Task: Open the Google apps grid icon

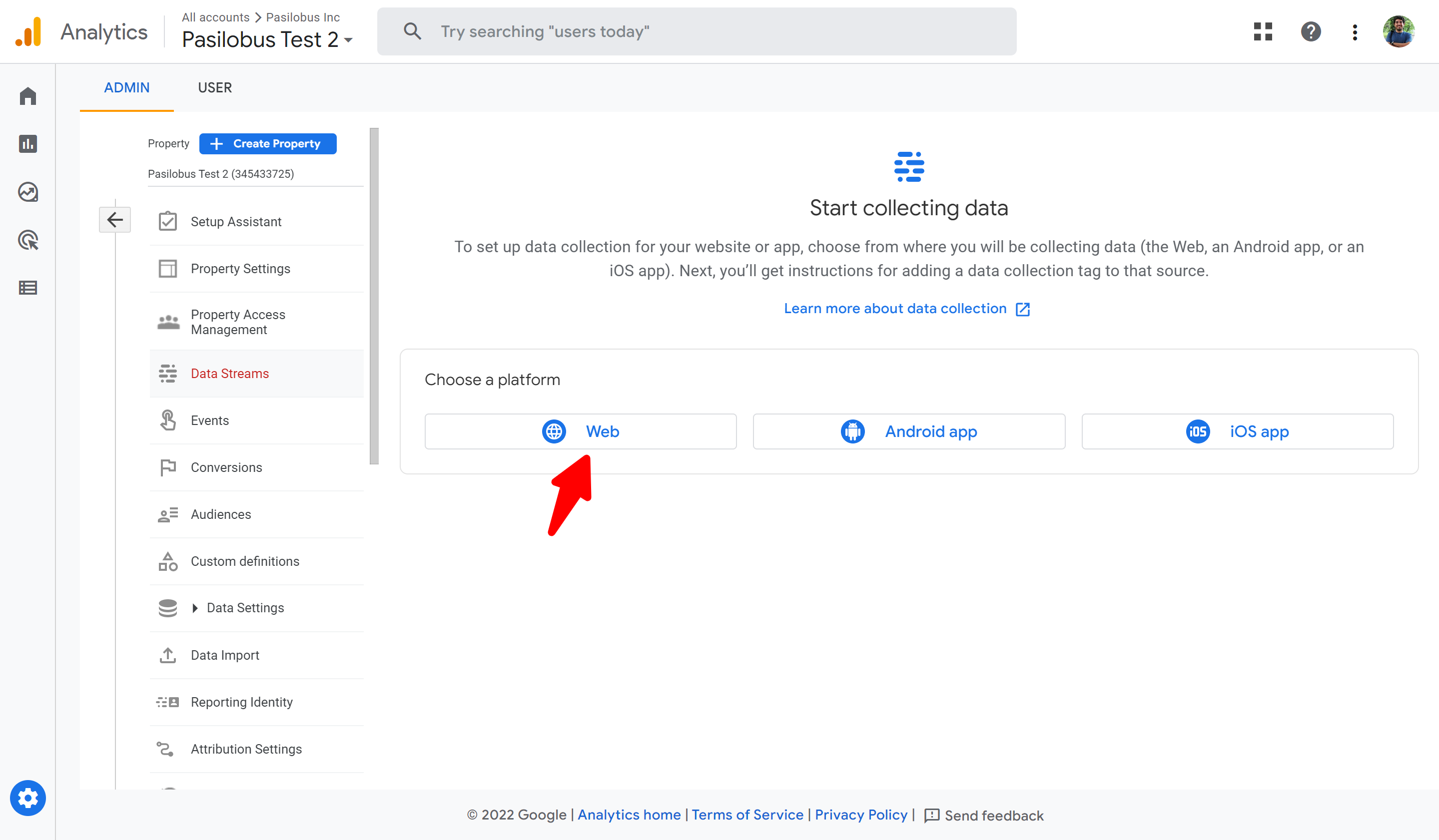Action: click(1263, 31)
